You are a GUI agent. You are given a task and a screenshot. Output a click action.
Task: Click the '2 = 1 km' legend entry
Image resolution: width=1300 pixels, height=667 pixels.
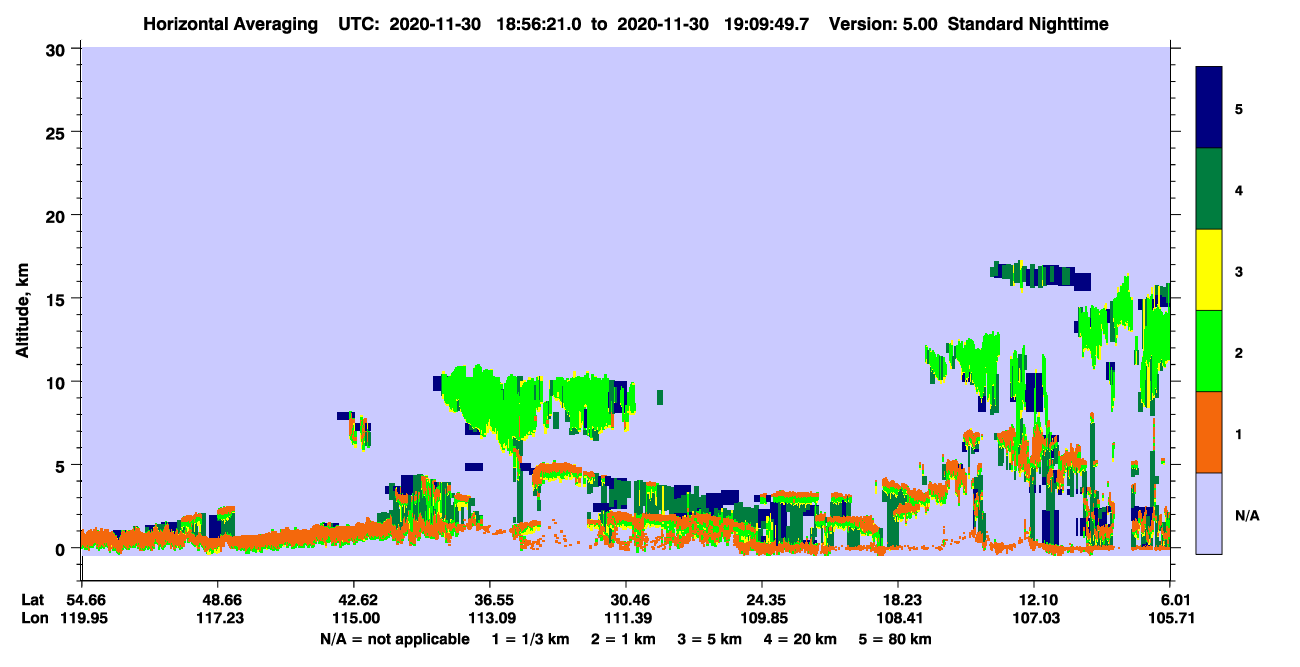pyautogui.click(x=623, y=639)
